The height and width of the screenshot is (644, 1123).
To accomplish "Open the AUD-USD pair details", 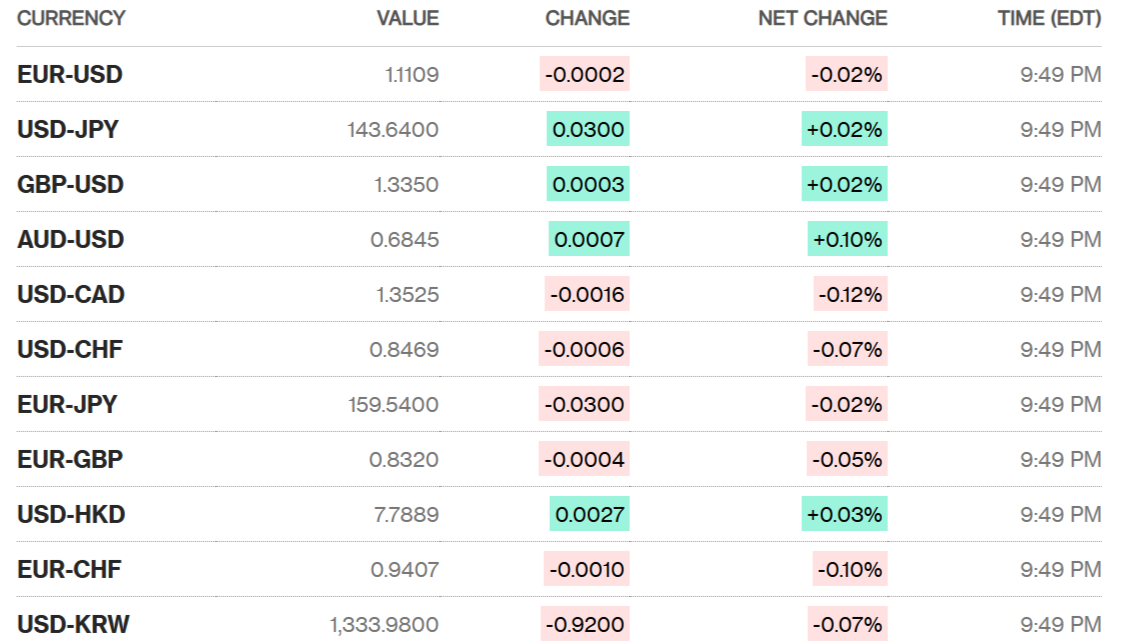I will coord(70,240).
